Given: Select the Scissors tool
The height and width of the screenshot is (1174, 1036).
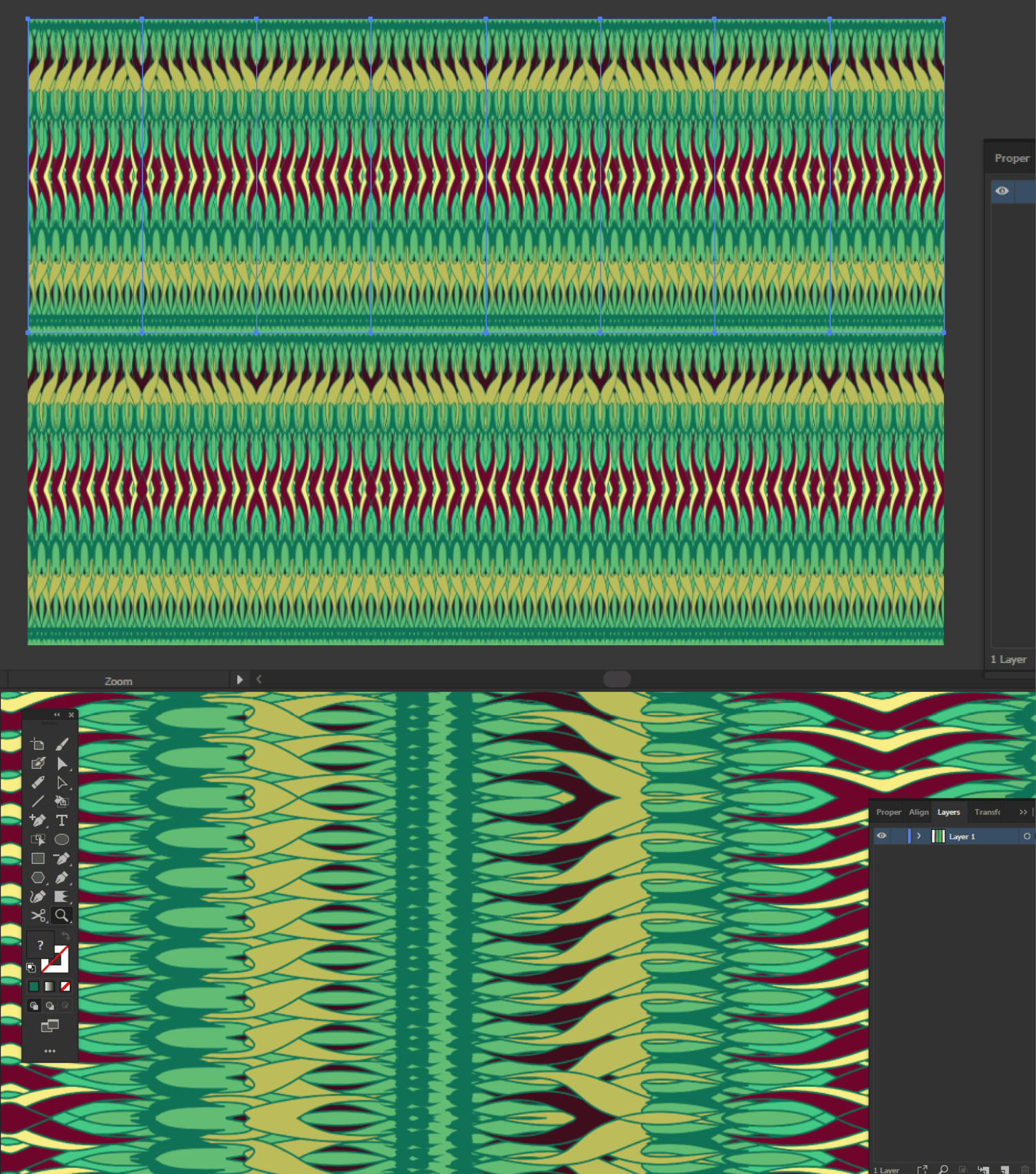Looking at the screenshot, I should pyautogui.click(x=38, y=916).
